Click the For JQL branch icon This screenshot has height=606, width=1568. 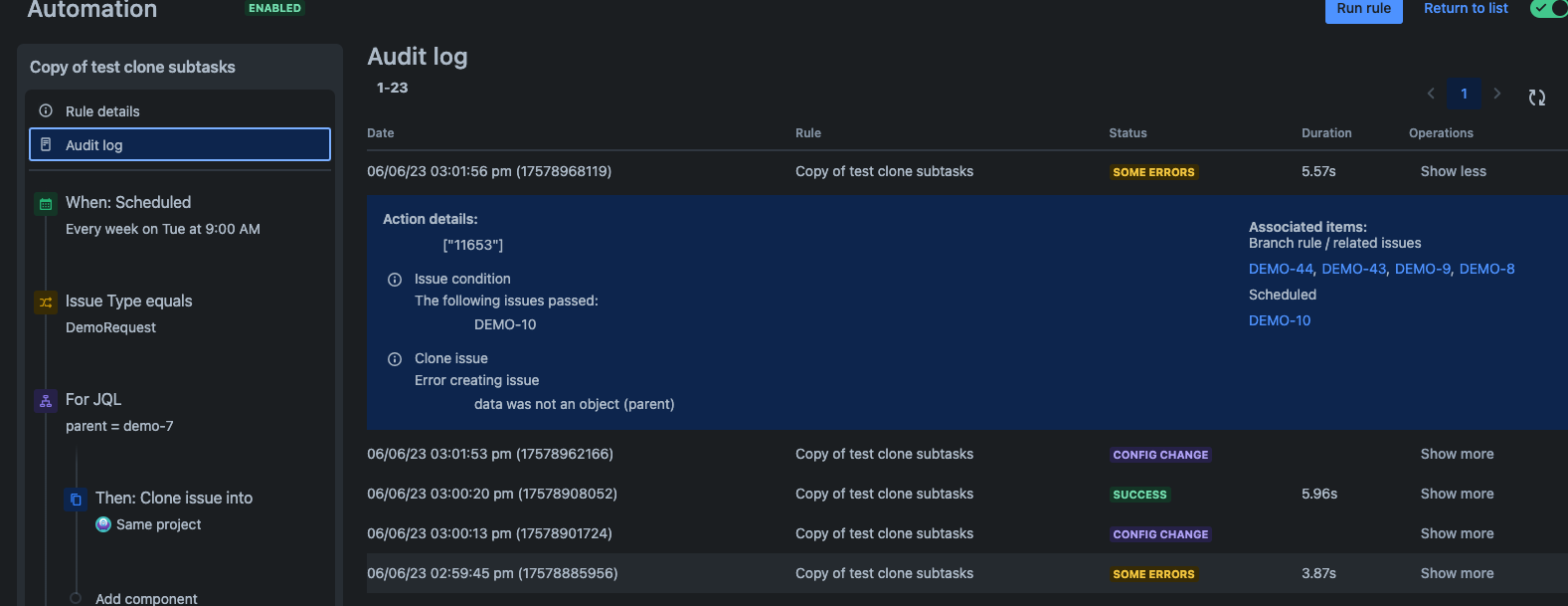point(46,401)
